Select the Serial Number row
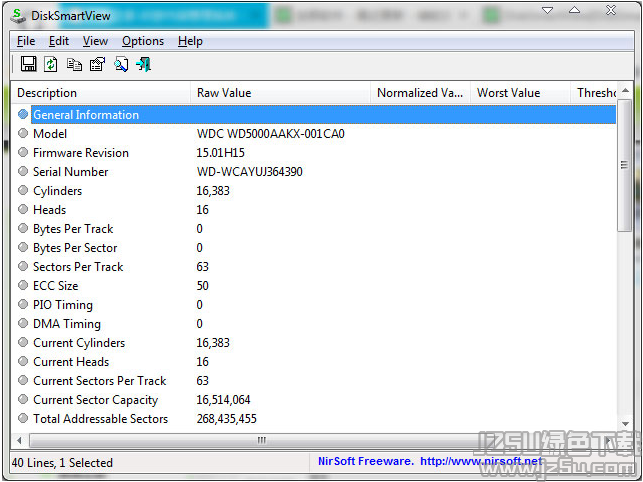The height and width of the screenshot is (482, 643). coord(315,171)
